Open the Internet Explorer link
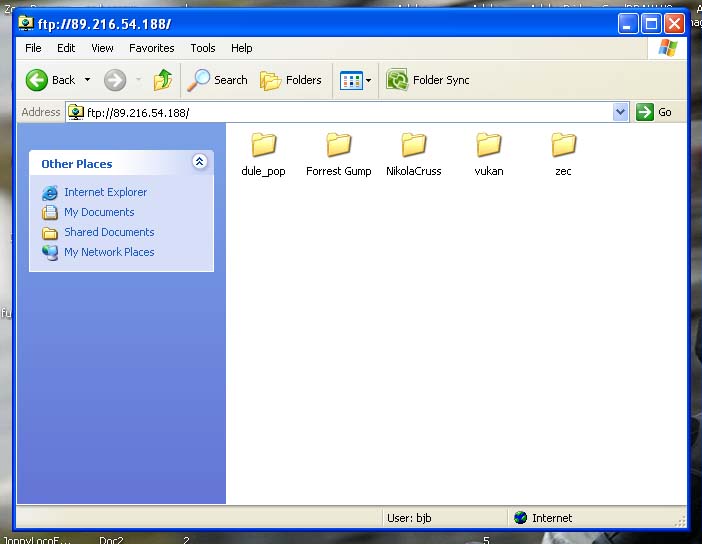This screenshot has width=702, height=544. click(106, 192)
